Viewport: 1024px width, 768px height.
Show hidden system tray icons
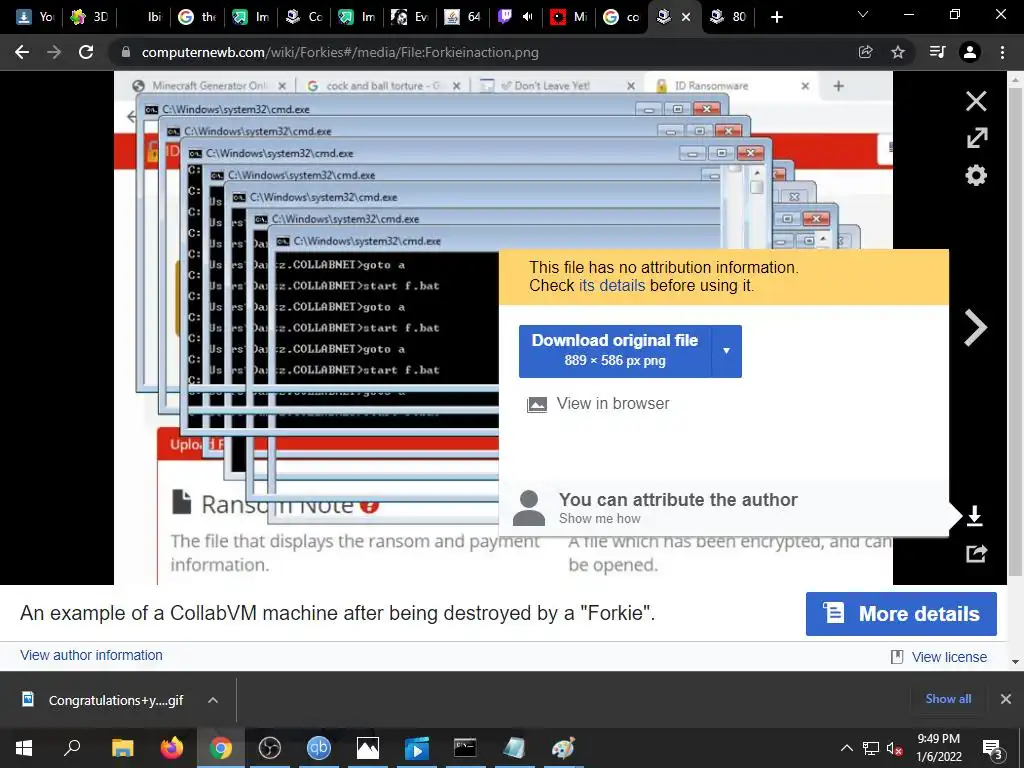tap(846, 748)
